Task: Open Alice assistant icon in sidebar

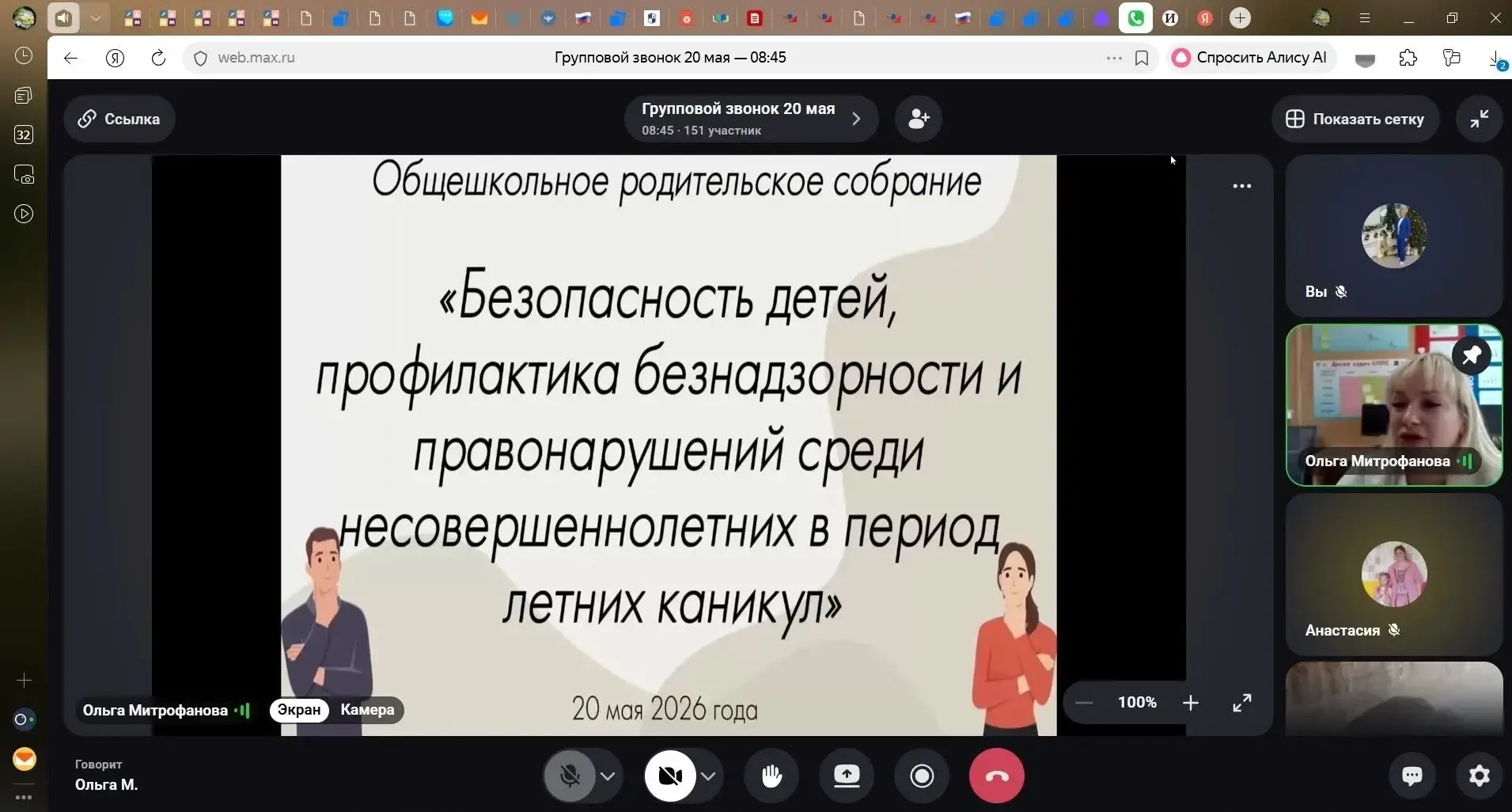Action: point(24,719)
